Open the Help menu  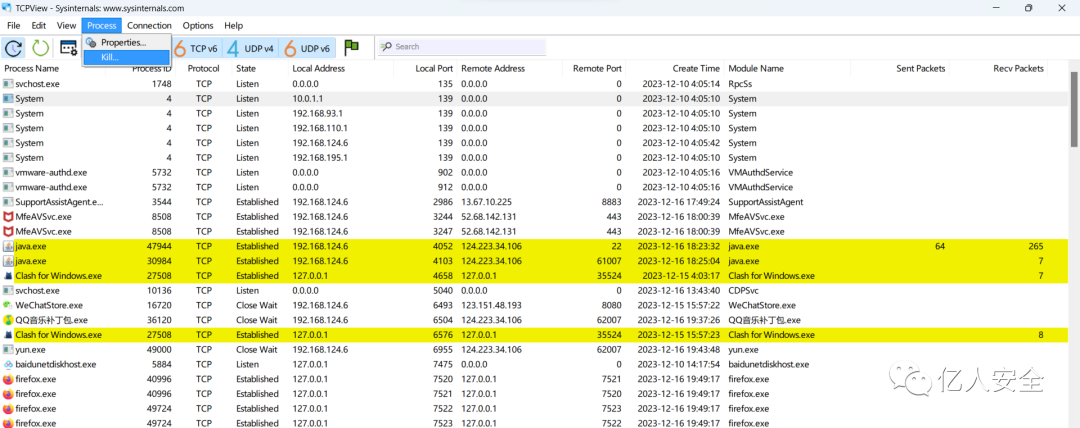point(233,26)
